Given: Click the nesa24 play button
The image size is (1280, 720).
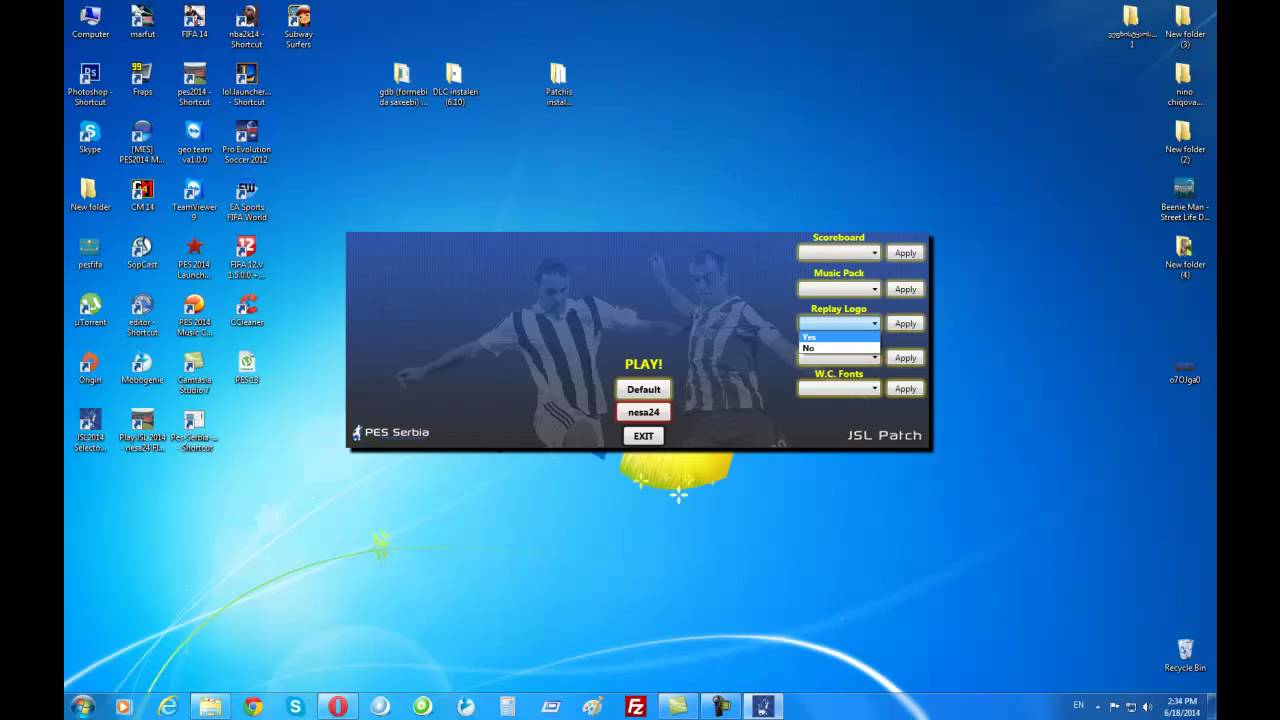Looking at the screenshot, I should pyautogui.click(x=644, y=412).
